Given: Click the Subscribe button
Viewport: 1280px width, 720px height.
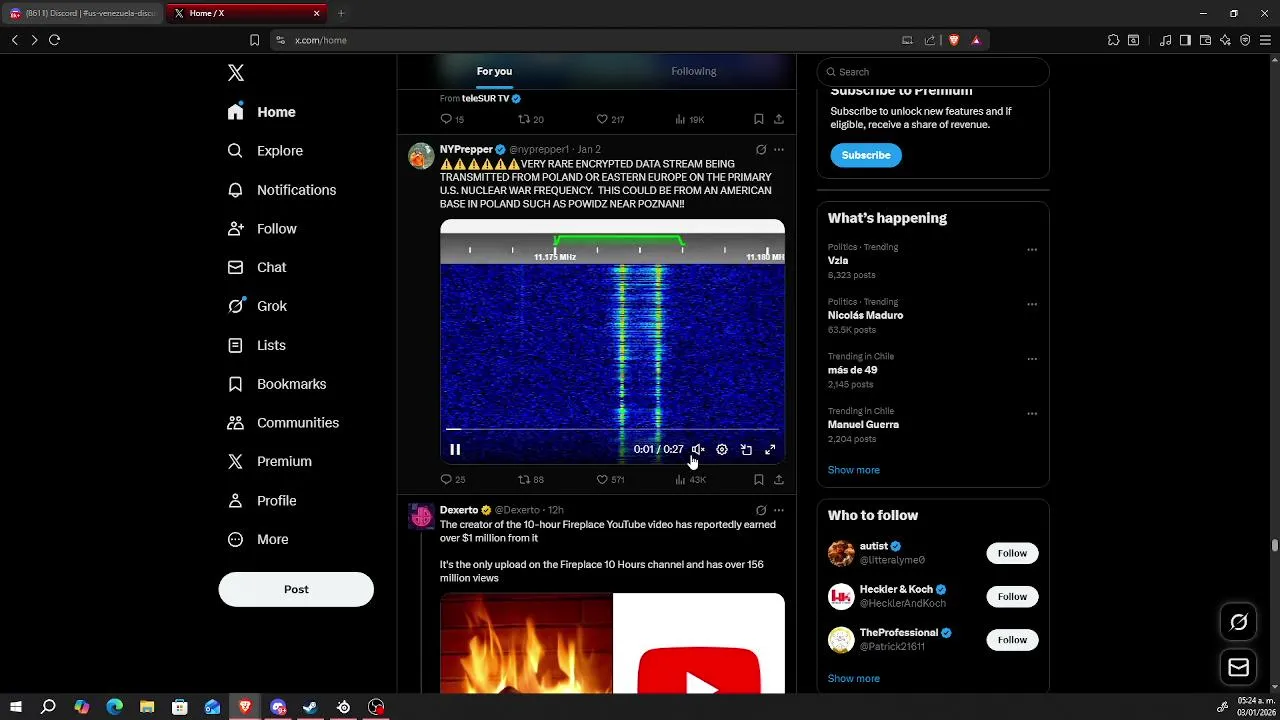Looking at the screenshot, I should point(866,155).
